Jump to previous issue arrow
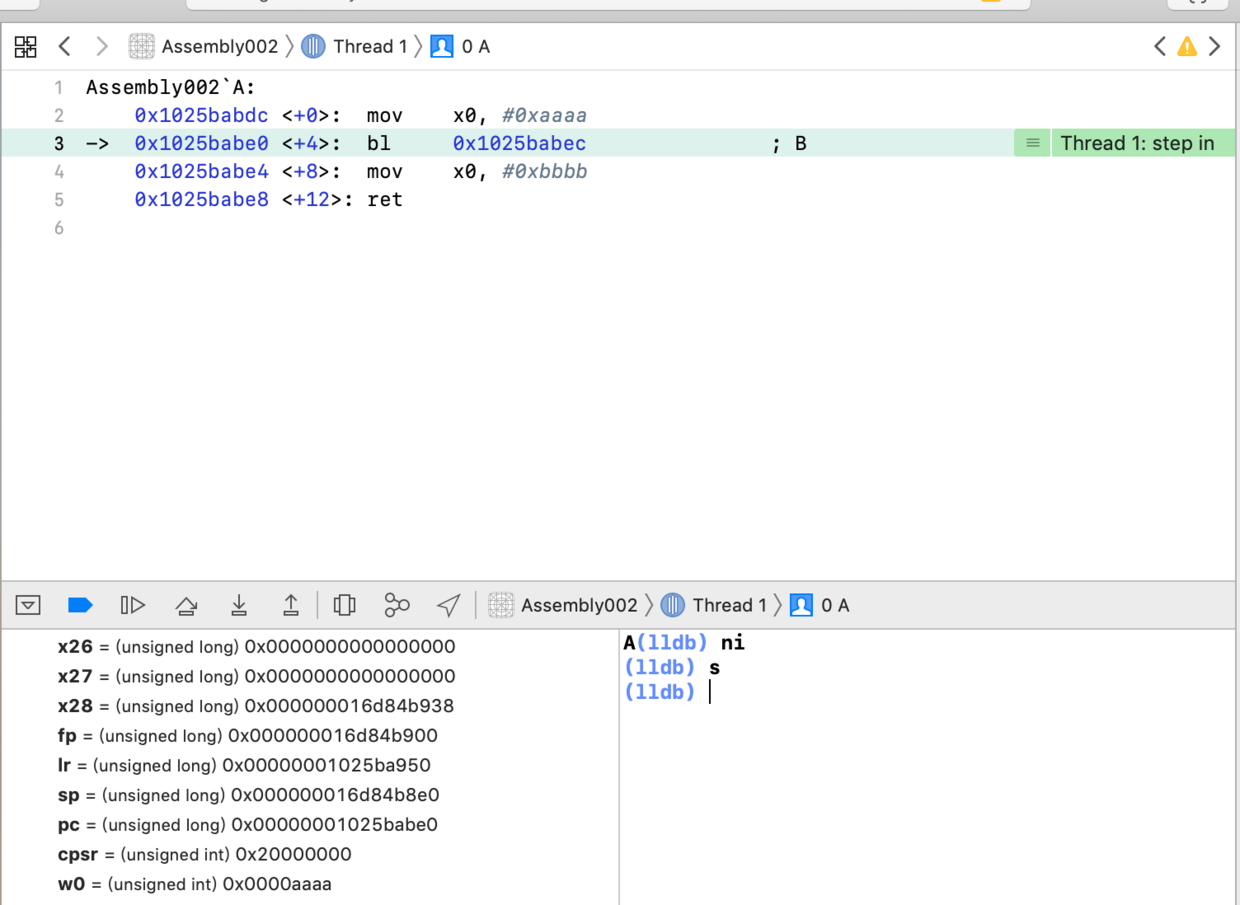This screenshot has height=905, width=1240. [1160, 46]
